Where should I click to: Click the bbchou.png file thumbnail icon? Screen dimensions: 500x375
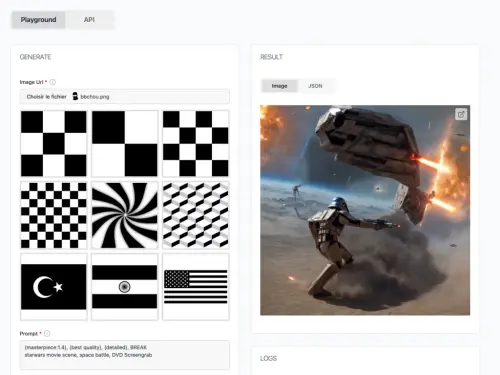pos(75,96)
